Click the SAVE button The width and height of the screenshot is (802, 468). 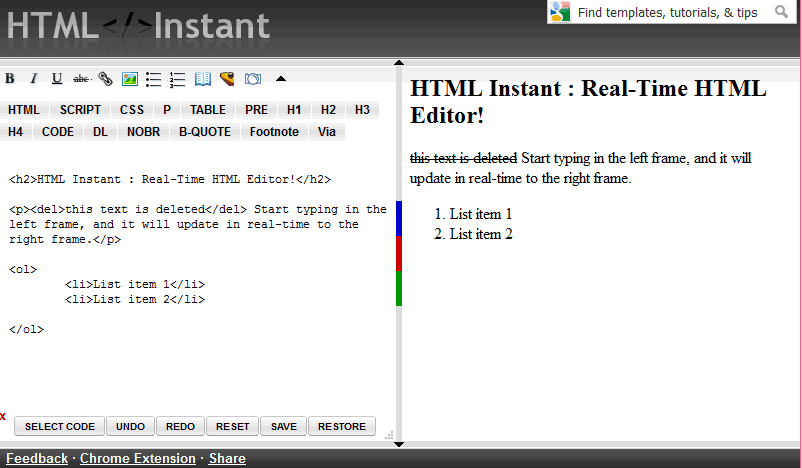[284, 427]
